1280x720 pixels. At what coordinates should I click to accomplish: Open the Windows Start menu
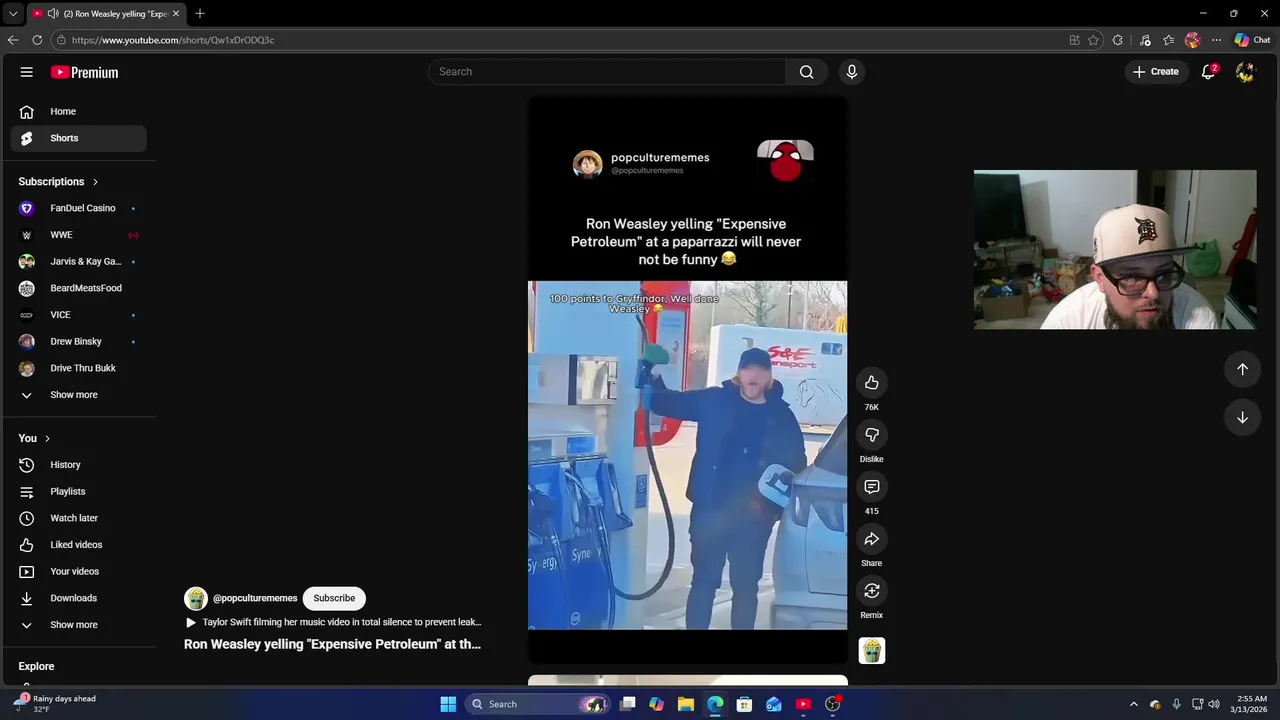point(448,704)
